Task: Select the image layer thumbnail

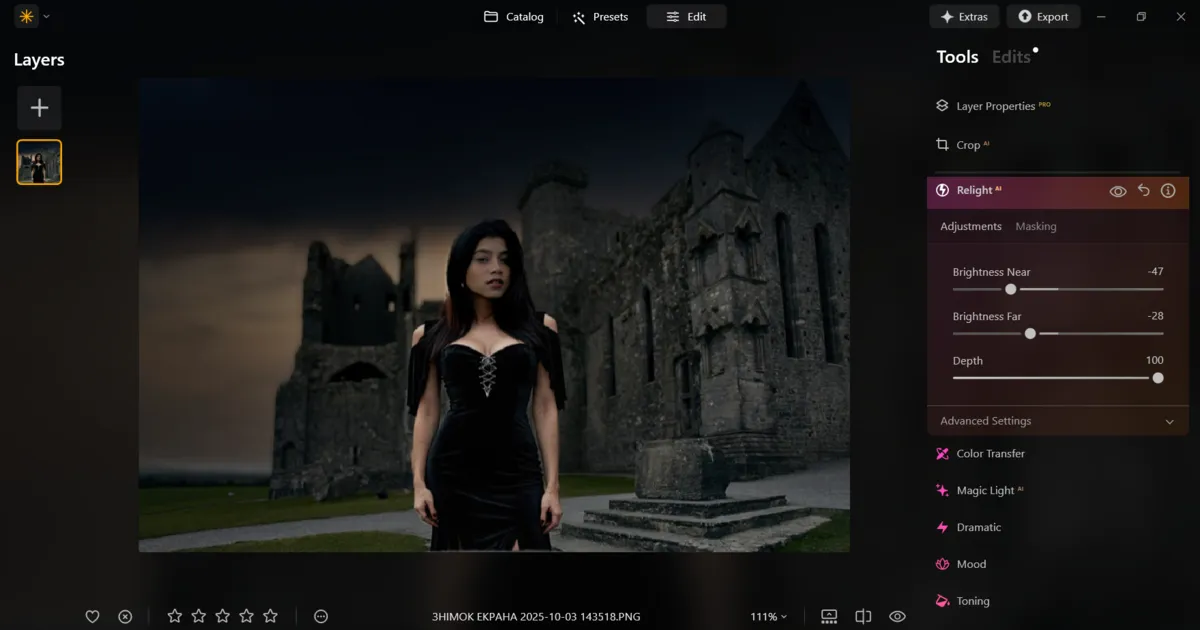Action: (38, 161)
